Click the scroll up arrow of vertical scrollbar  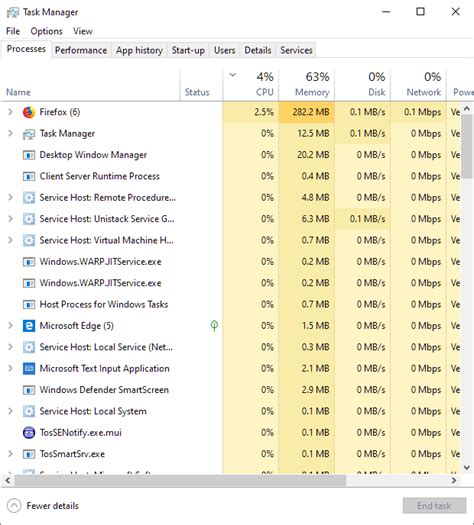click(467, 108)
